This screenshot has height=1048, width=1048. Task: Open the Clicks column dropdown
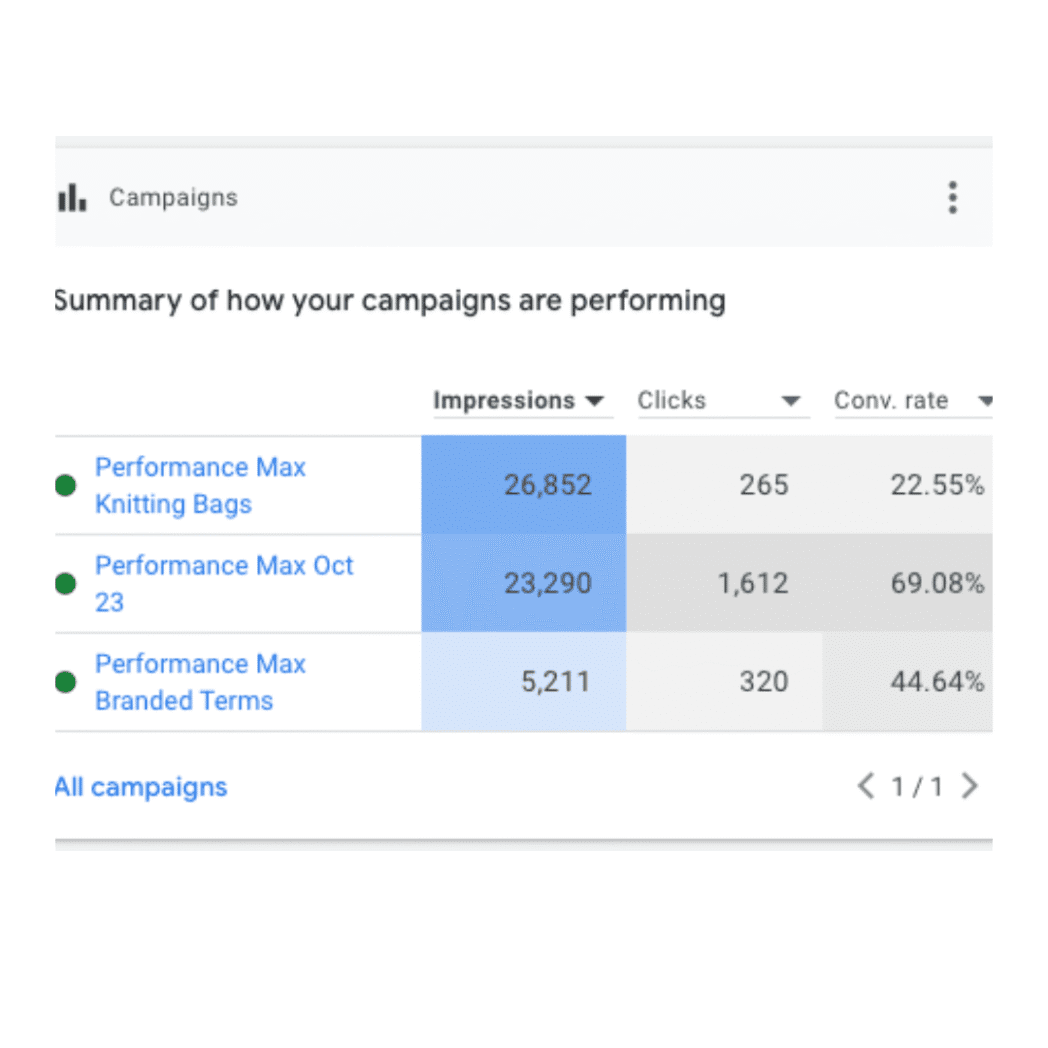tap(791, 402)
